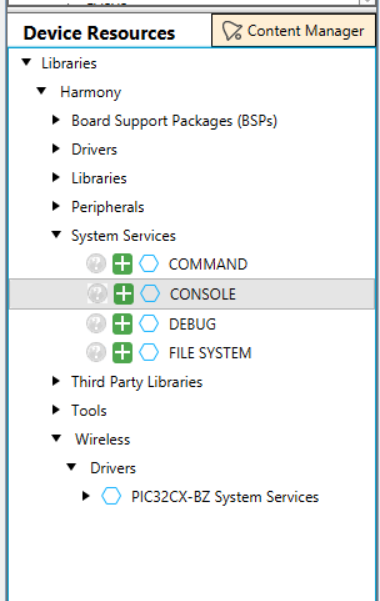This screenshot has height=601, width=380.
Task: Collapse the Wireless tree node
Action: pyautogui.click(x=56, y=438)
